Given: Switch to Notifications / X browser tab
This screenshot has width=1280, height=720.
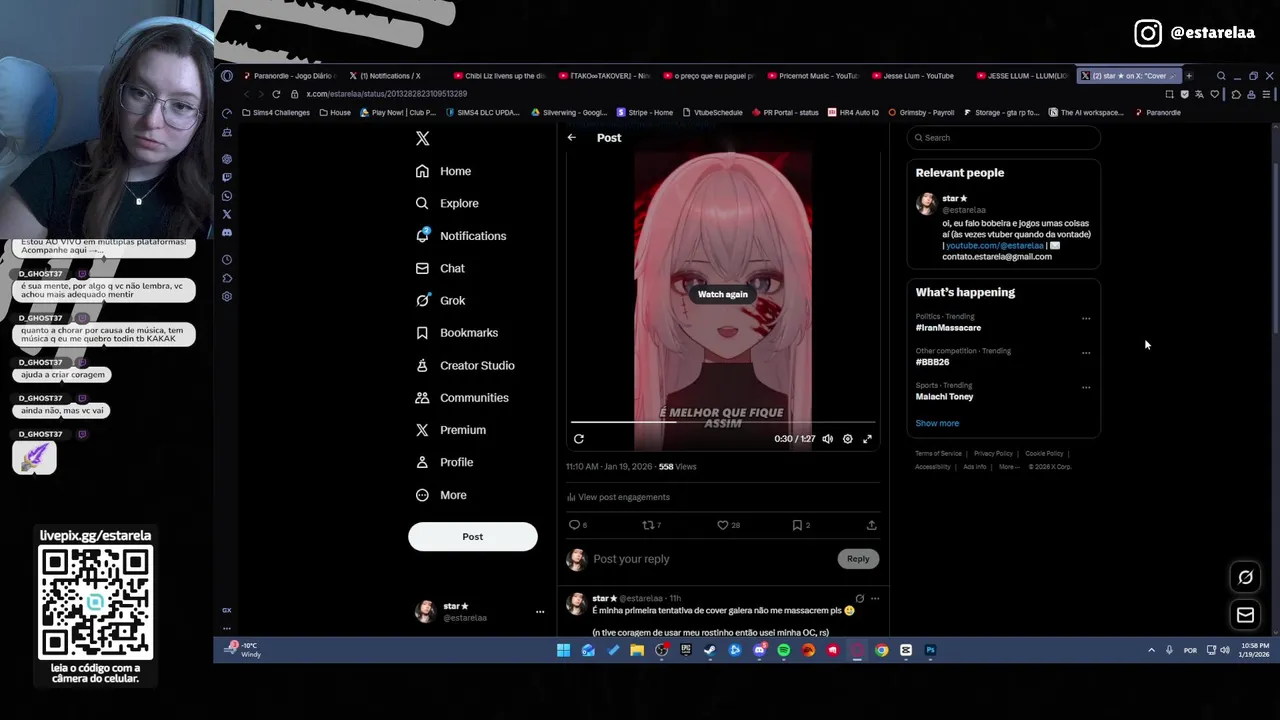Looking at the screenshot, I should [392, 76].
